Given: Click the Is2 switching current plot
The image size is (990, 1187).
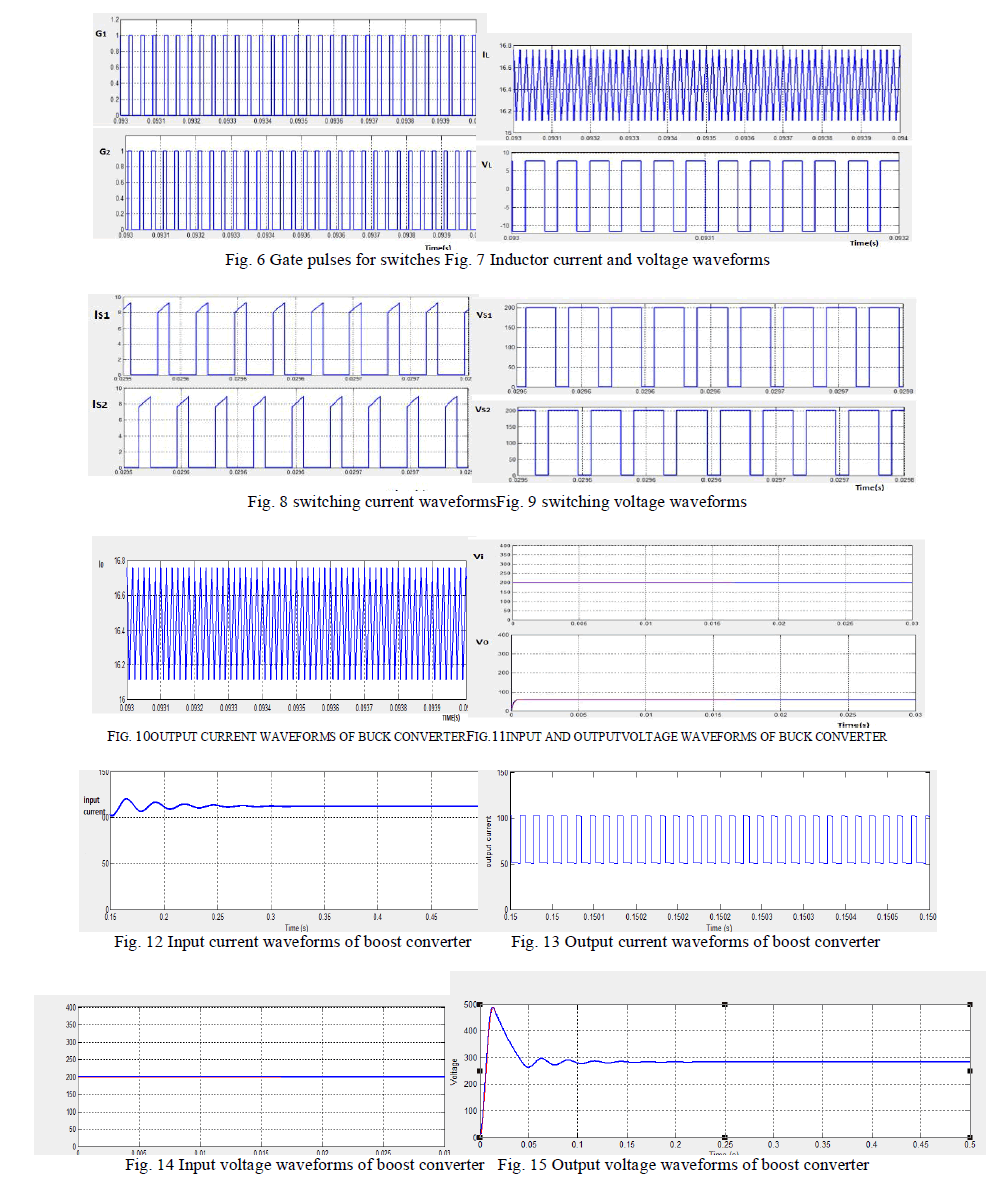Looking at the screenshot, I should (x=297, y=431).
